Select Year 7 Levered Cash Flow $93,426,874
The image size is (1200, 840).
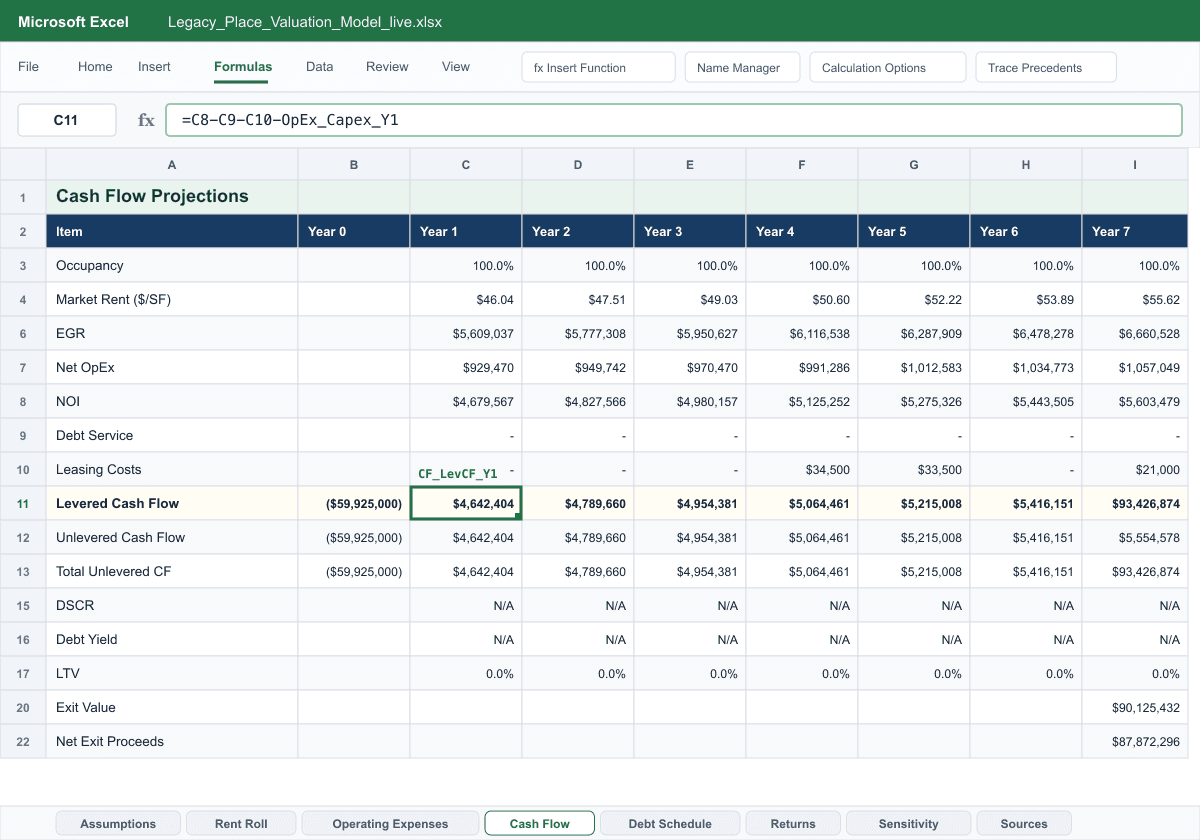tap(1134, 503)
